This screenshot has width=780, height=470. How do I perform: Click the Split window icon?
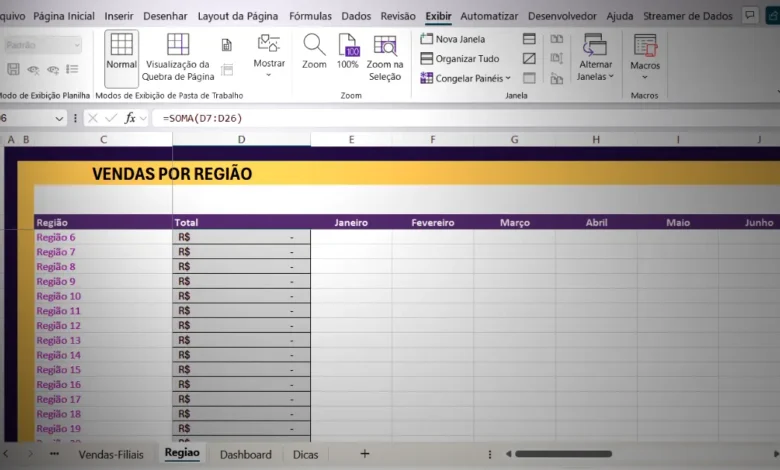point(529,39)
